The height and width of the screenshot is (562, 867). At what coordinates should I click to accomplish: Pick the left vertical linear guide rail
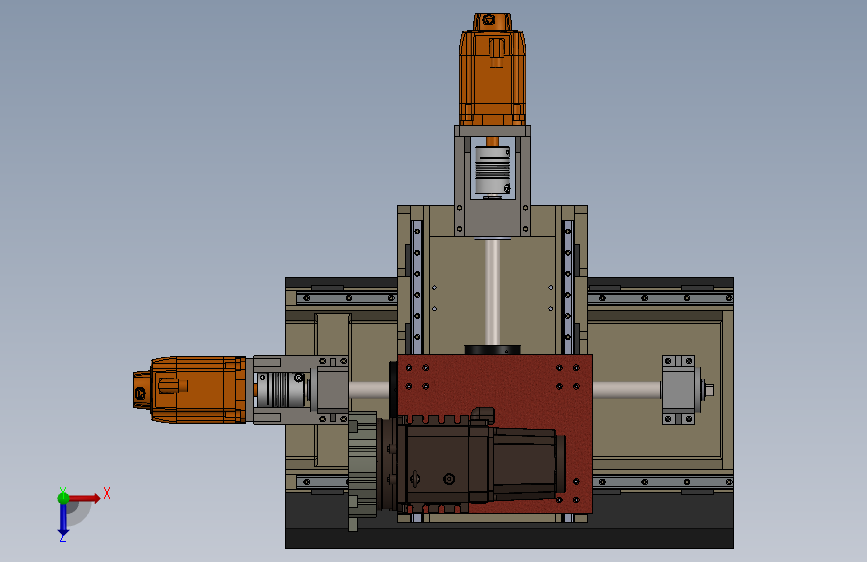(x=417, y=287)
